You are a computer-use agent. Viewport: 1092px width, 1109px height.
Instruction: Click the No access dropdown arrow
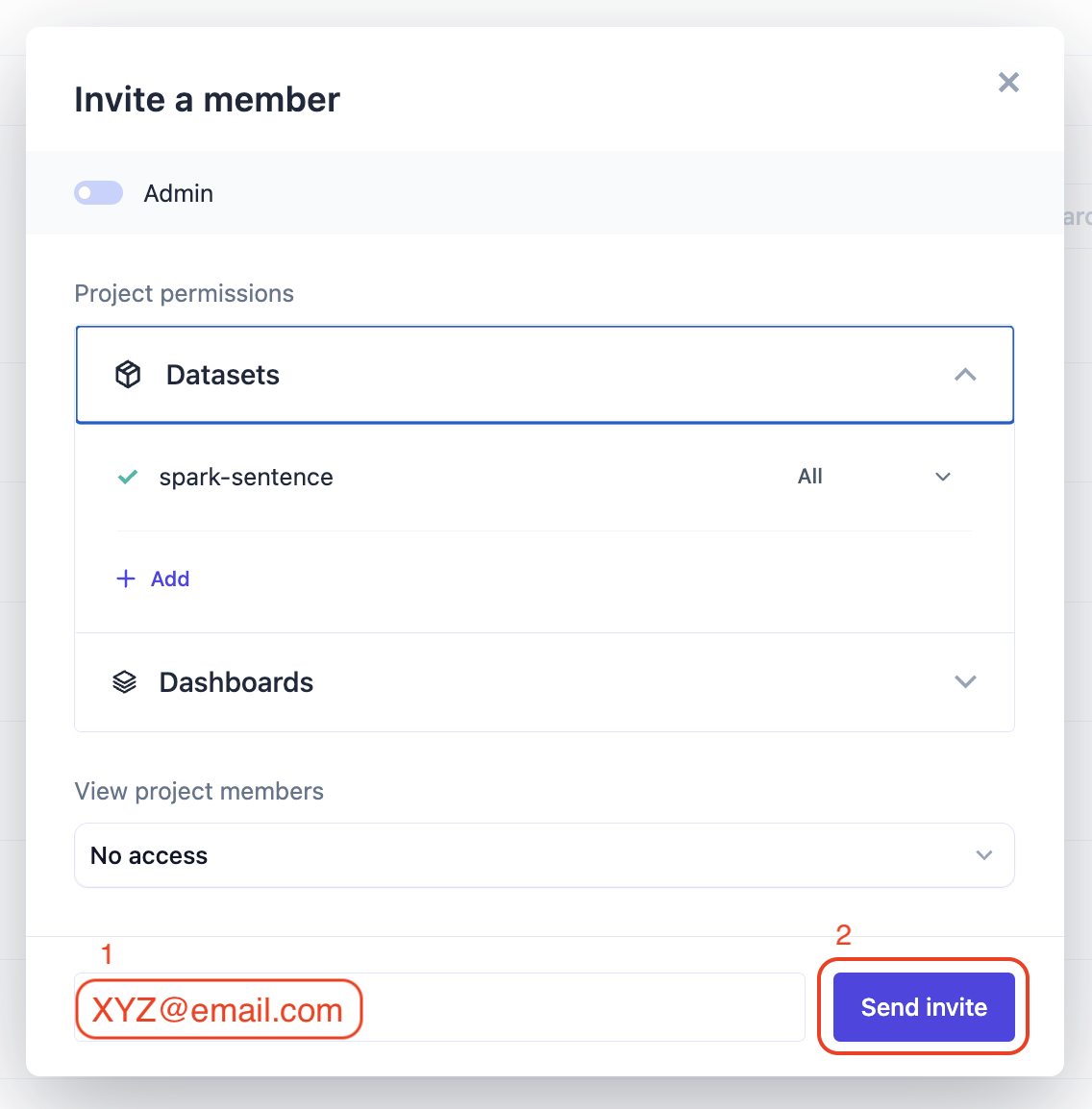point(984,855)
